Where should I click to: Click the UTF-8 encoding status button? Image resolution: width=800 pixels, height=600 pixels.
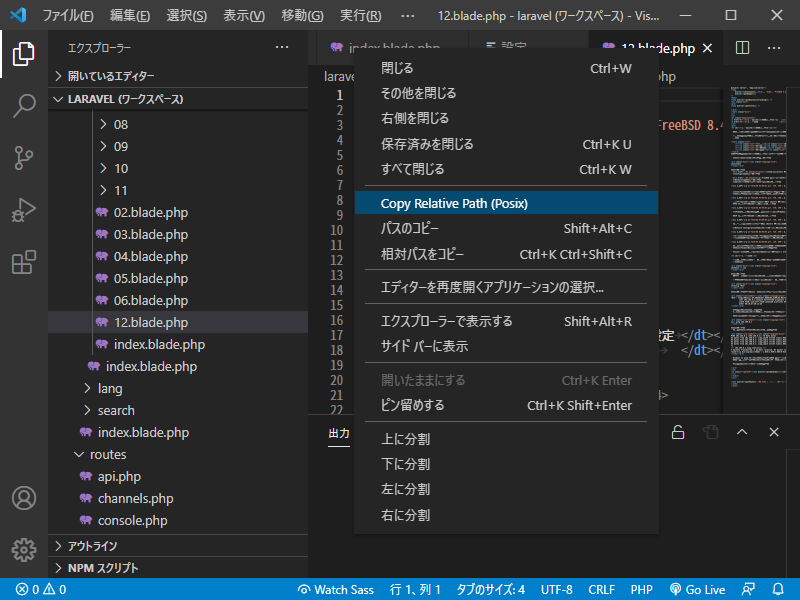click(556, 590)
